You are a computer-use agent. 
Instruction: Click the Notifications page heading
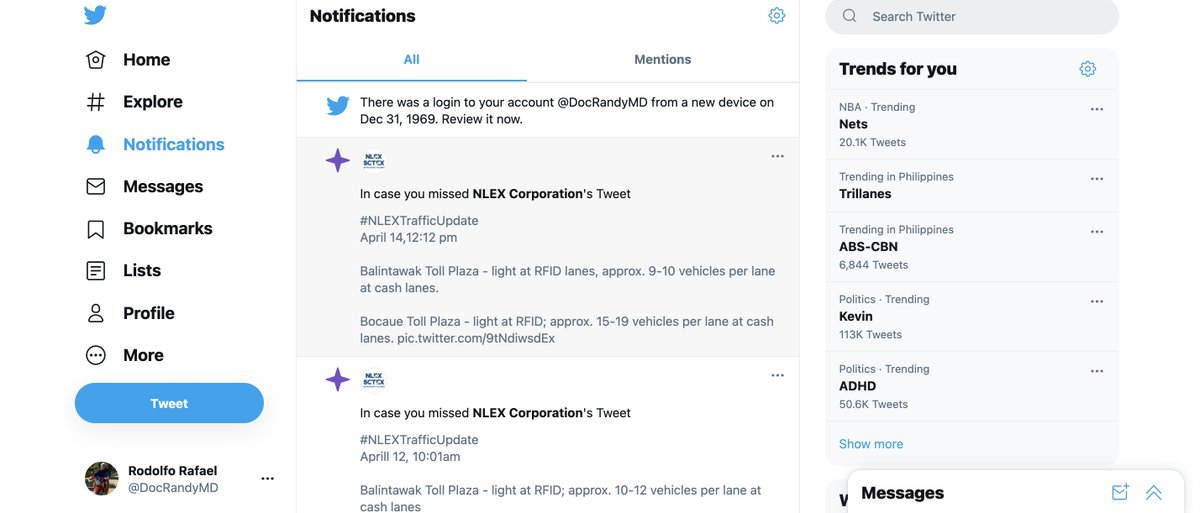pyautogui.click(x=362, y=16)
